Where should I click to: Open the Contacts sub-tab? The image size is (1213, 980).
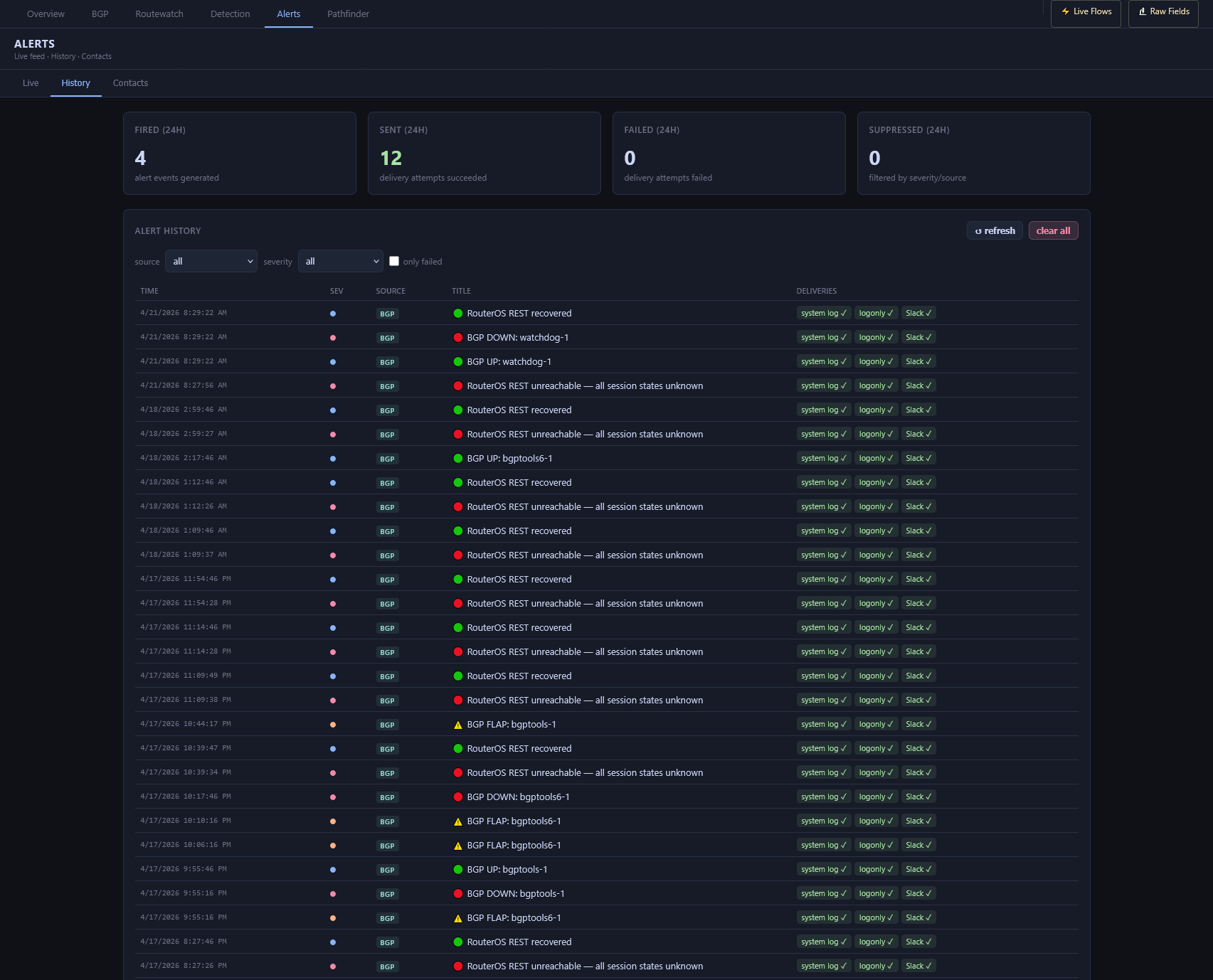tap(130, 83)
